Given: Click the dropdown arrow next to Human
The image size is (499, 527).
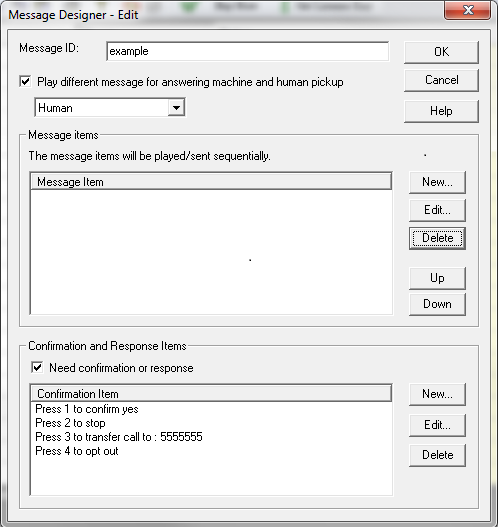Looking at the screenshot, I should tap(176, 108).
